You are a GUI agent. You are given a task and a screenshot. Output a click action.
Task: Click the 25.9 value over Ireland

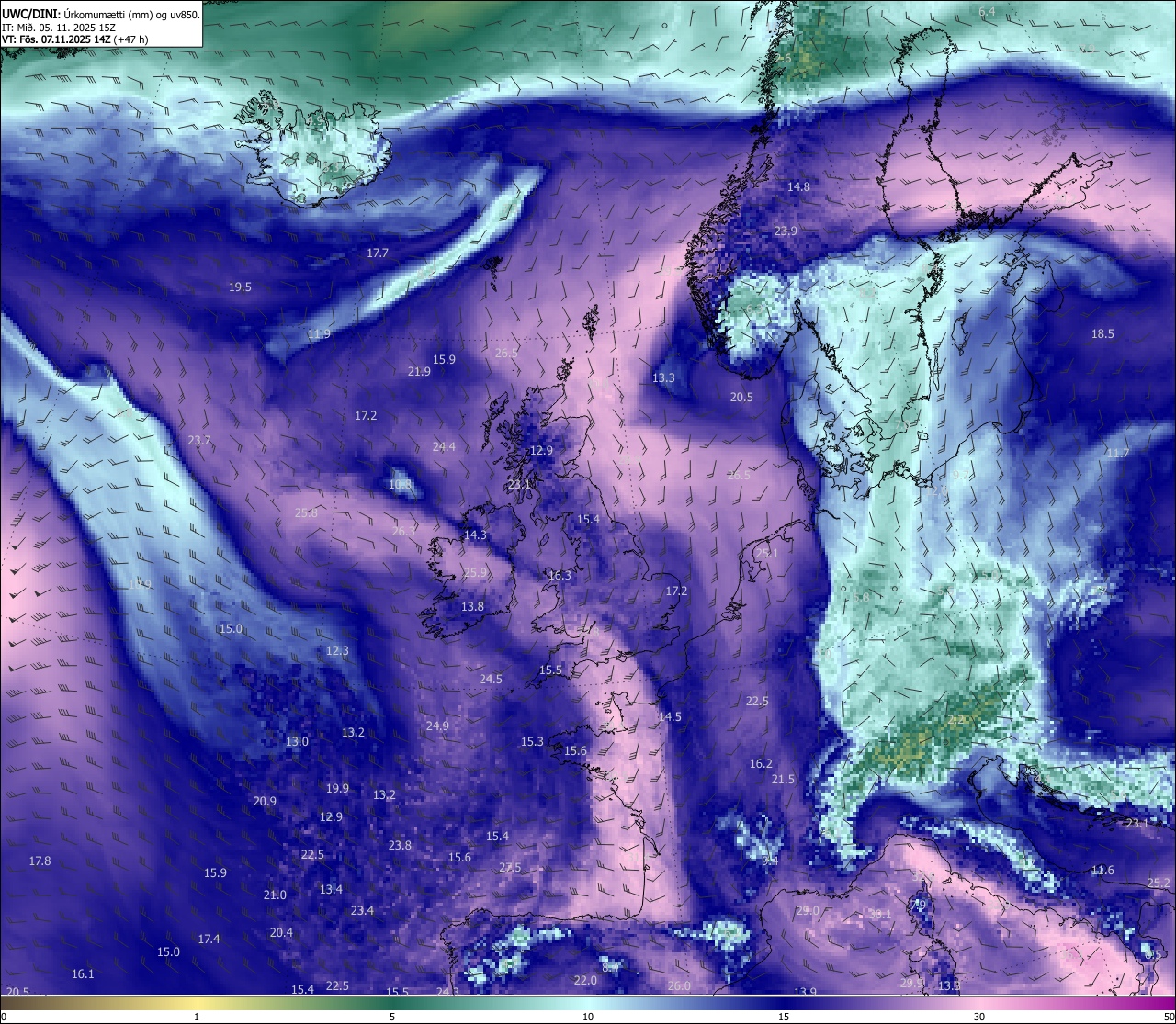click(475, 573)
